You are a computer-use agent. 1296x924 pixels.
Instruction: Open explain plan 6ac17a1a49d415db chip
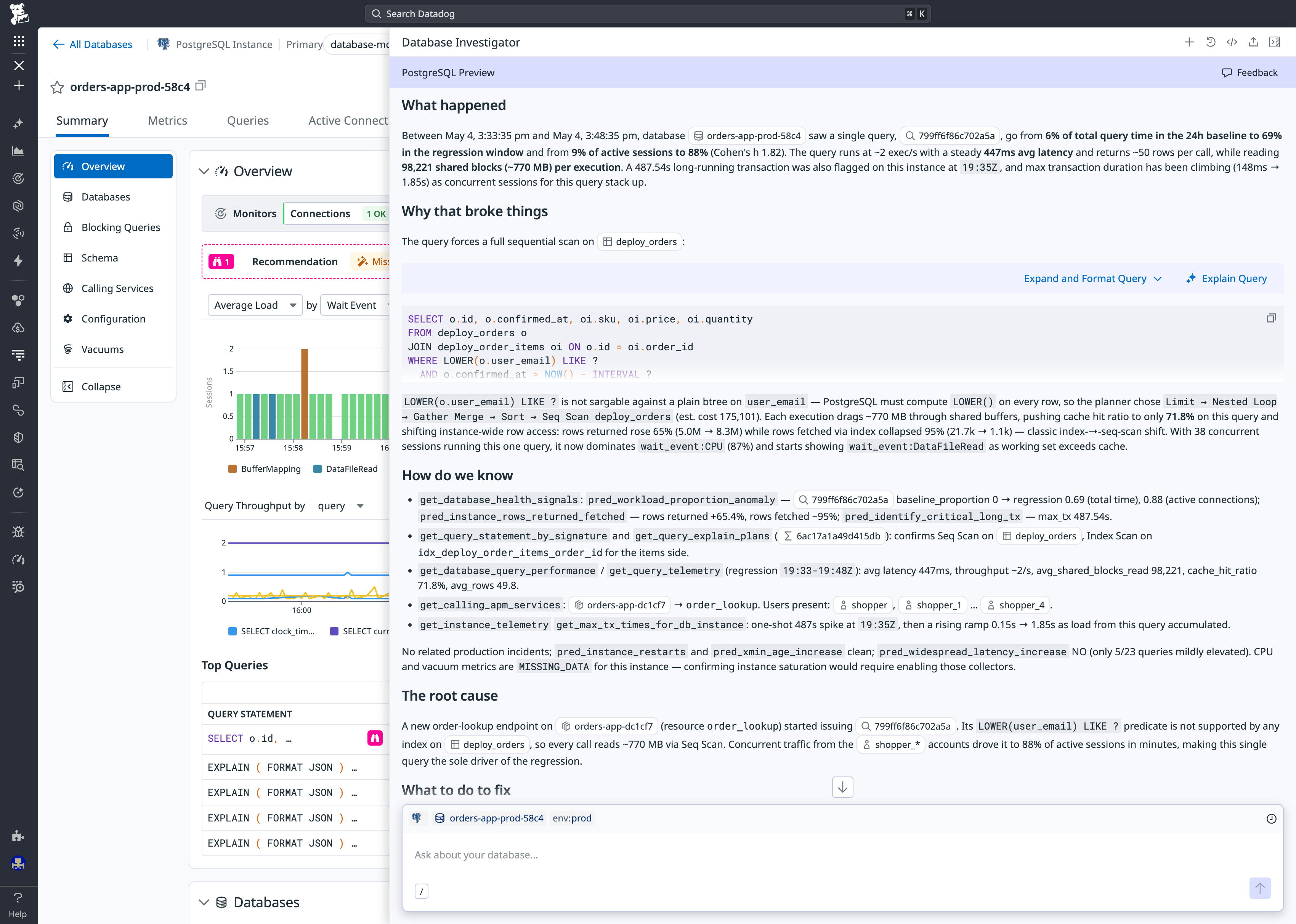coord(832,536)
